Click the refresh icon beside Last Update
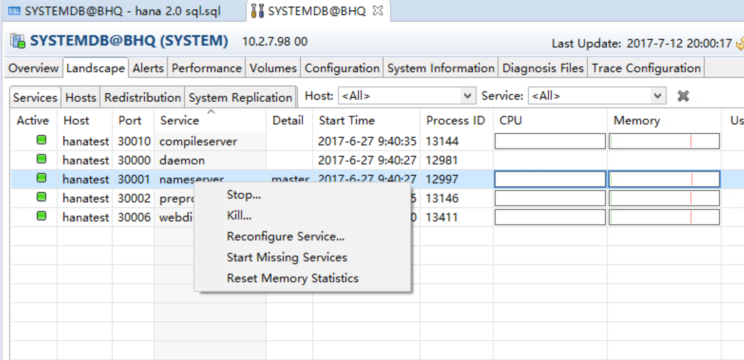This screenshot has width=744, height=360. pyautogui.click(x=740, y=44)
